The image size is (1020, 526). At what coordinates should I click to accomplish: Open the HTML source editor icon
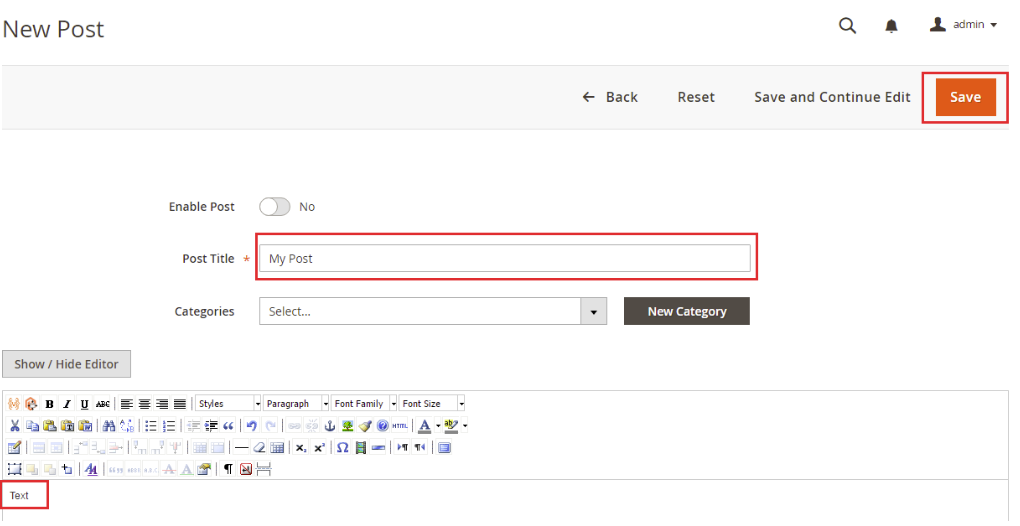[x=400, y=426]
